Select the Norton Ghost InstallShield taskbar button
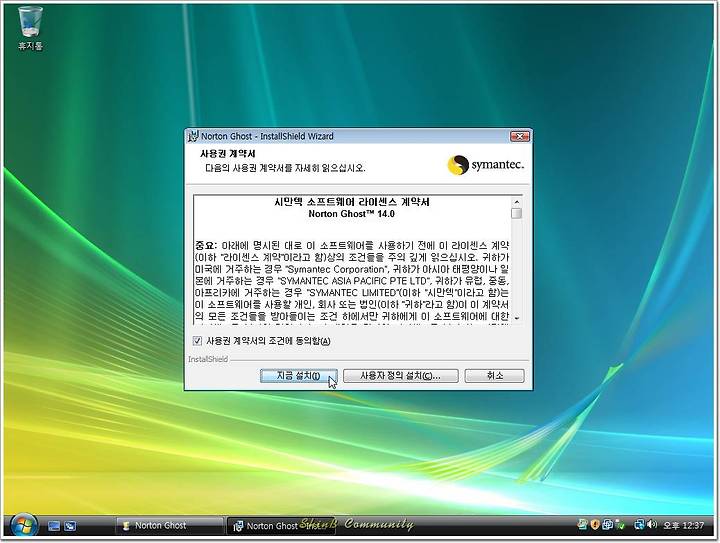Image resolution: width=720 pixels, height=543 pixels. coord(281,526)
